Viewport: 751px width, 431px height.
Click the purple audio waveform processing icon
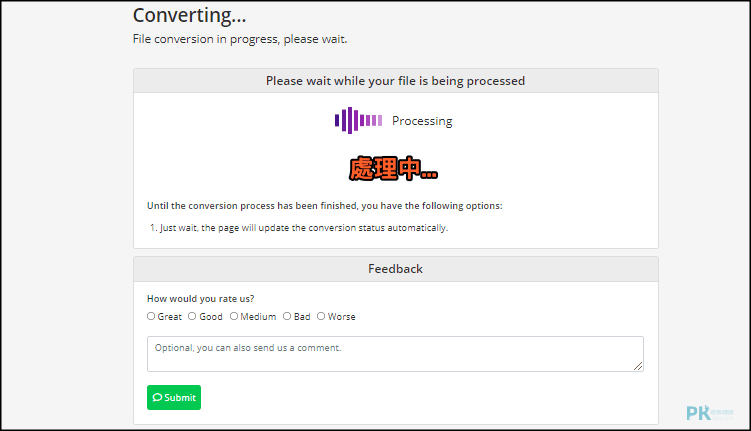[x=358, y=120]
